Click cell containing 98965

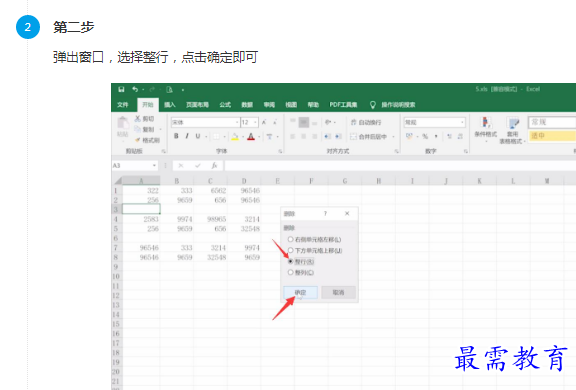click(x=210, y=219)
